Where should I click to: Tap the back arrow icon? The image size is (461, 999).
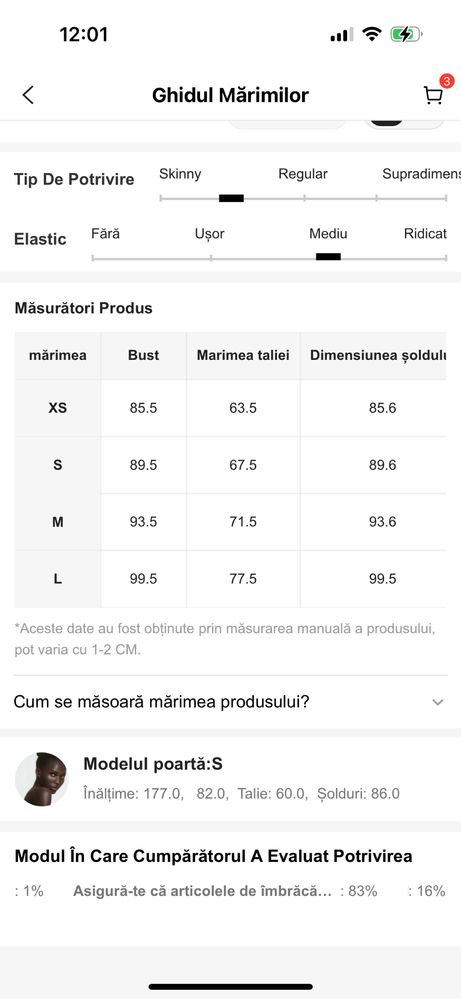tap(27, 95)
